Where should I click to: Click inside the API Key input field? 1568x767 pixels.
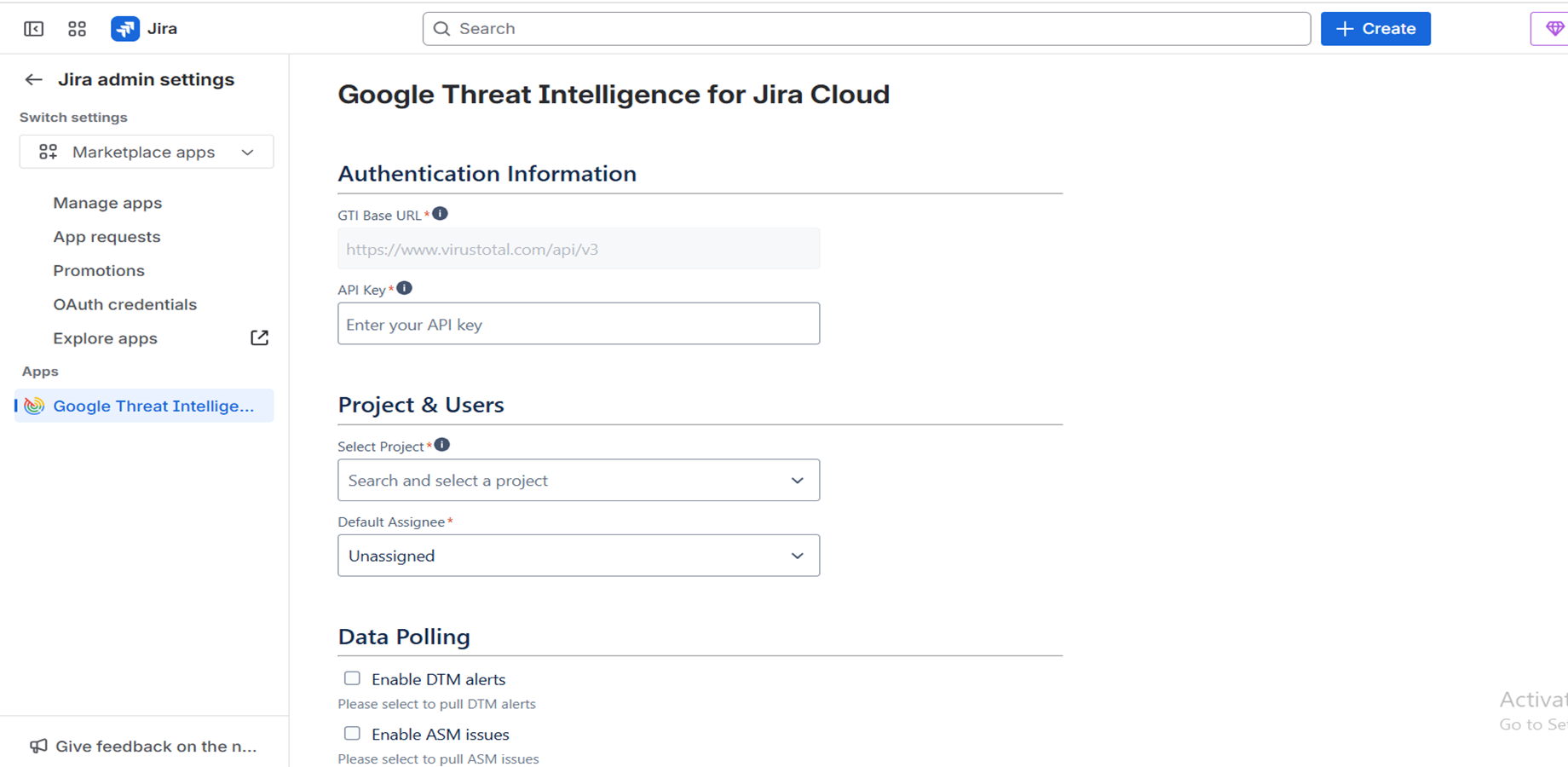579,324
